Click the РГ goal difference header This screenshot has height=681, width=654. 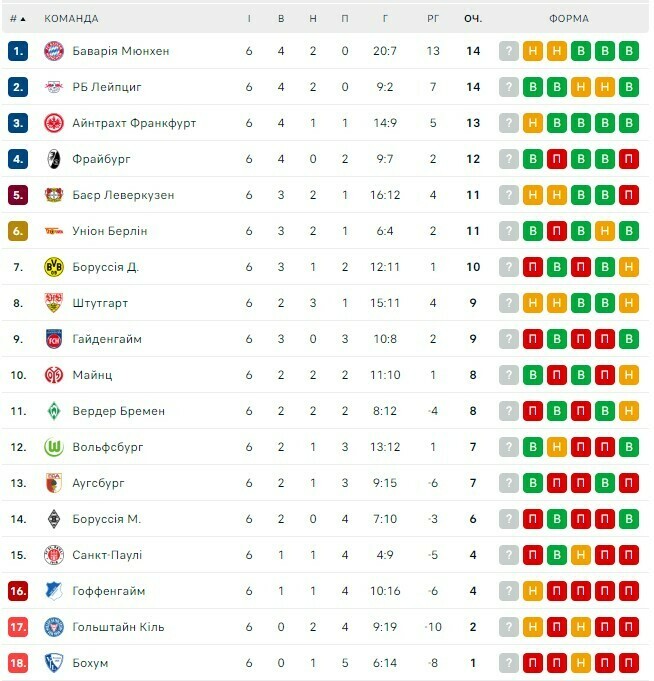click(433, 18)
